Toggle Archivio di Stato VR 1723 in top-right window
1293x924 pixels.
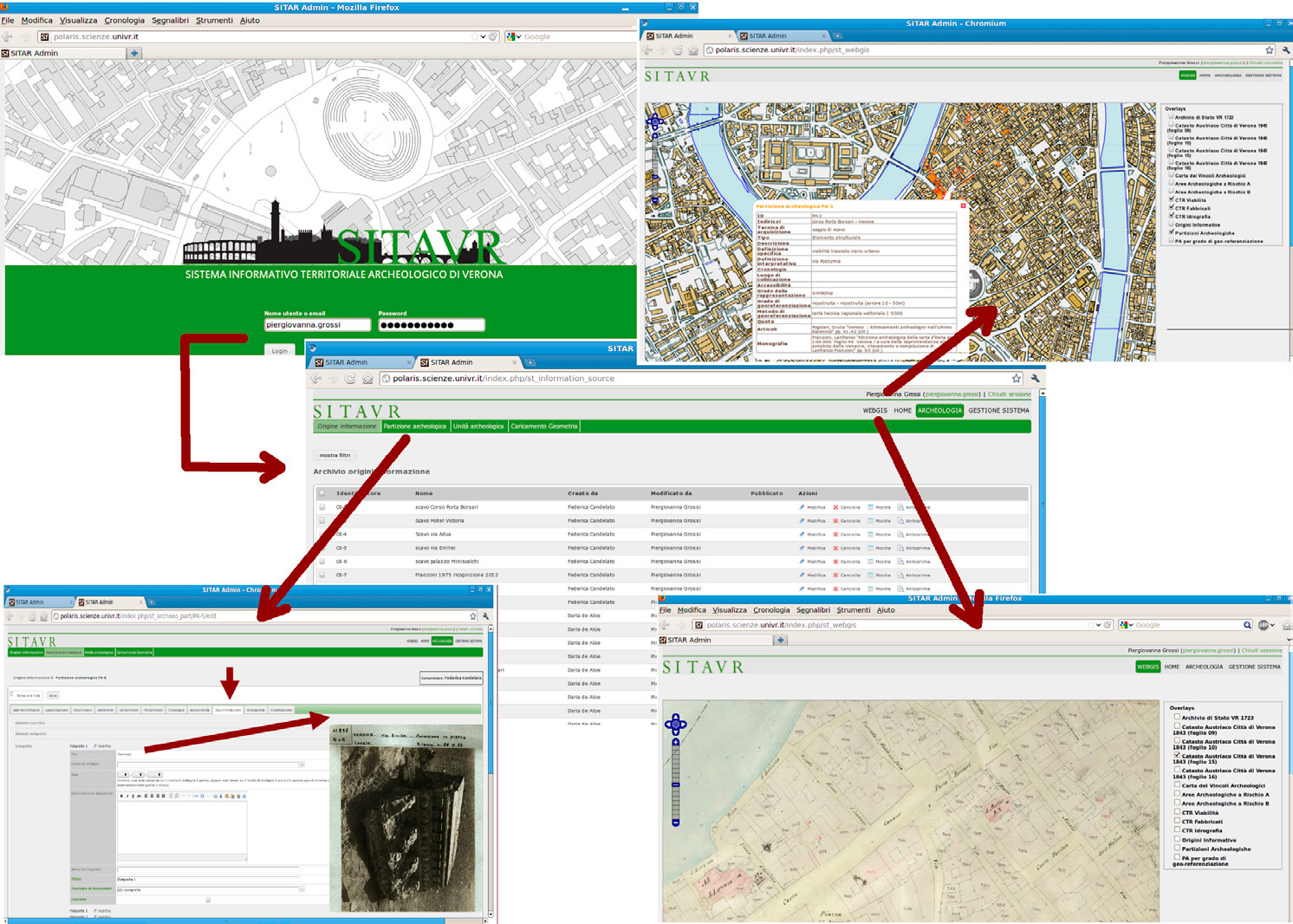tap(1172, 117)
